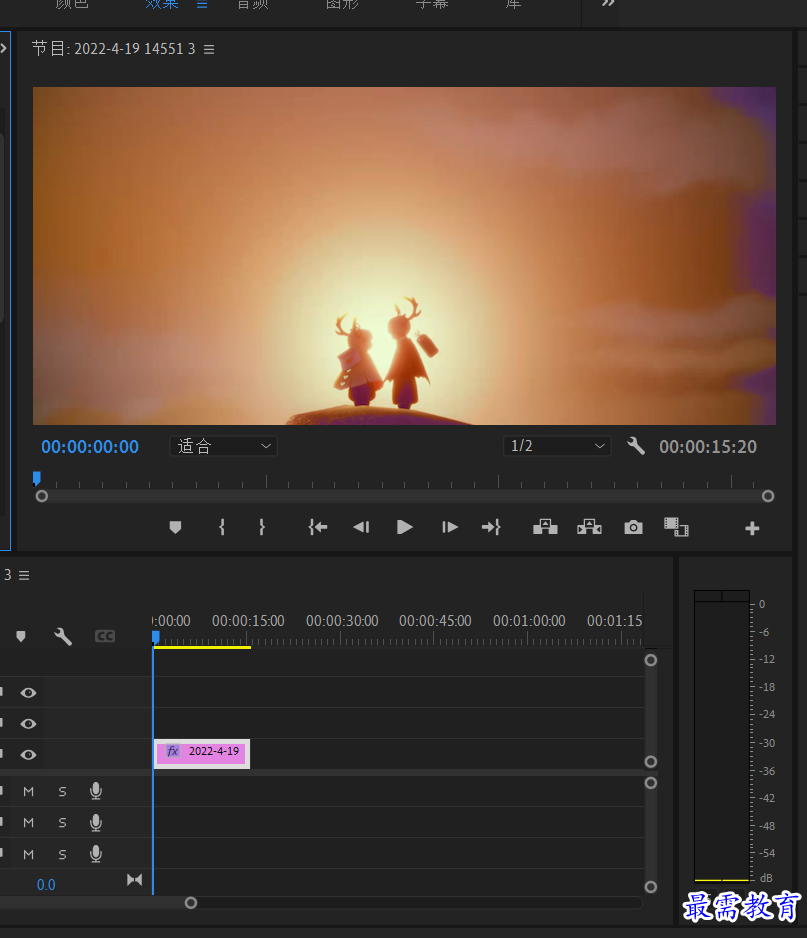807x938 pixels.
Task: Switch to 效果 workspace tab
Action: point(162,4)
